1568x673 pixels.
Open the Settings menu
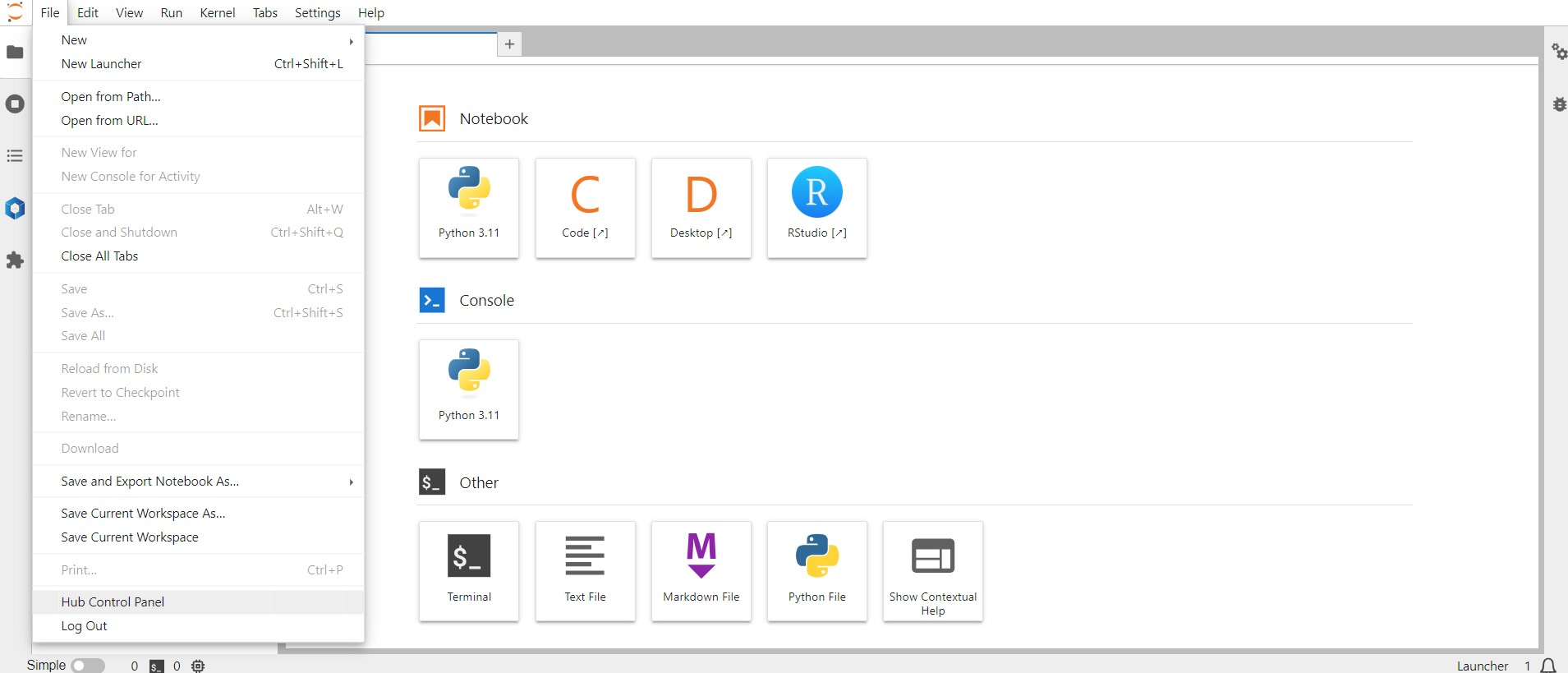click(x=317, y=13)
